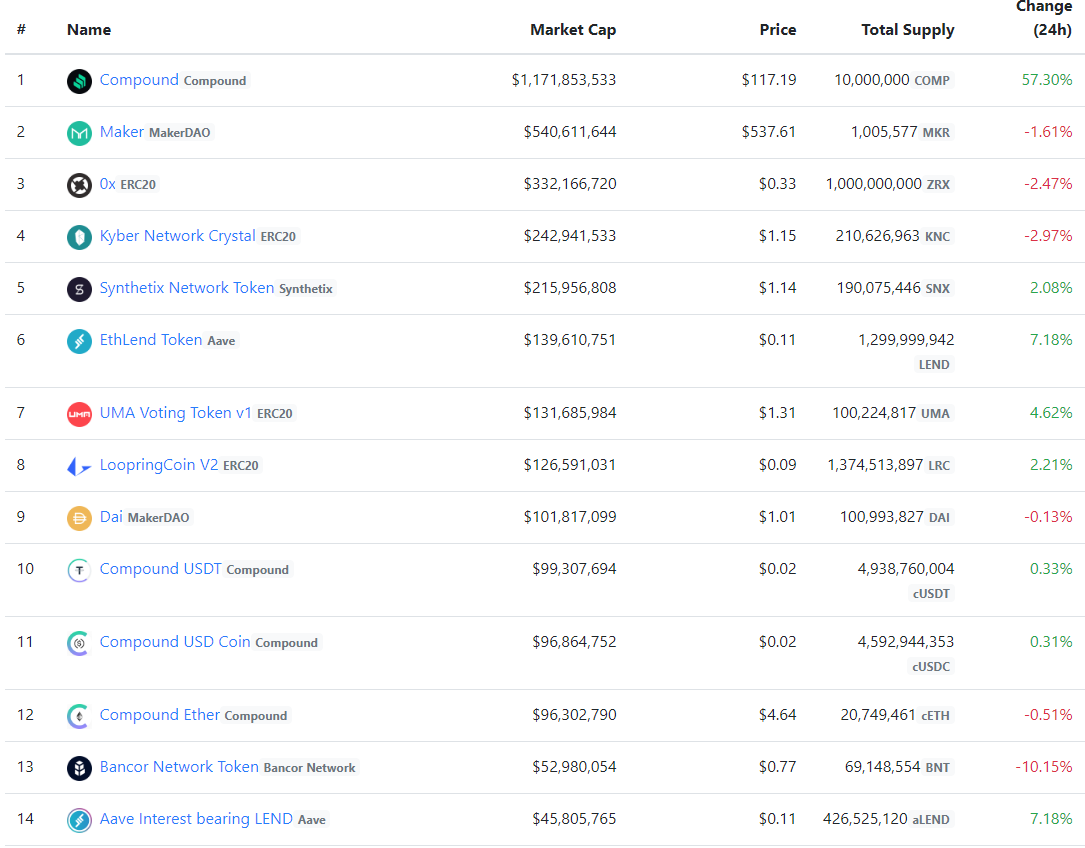Image resolution: width=1085 pixels, height=848 pixels.
Task: Open the Compound USDT link
Action: pyautogui.click(x=161, y=568)
